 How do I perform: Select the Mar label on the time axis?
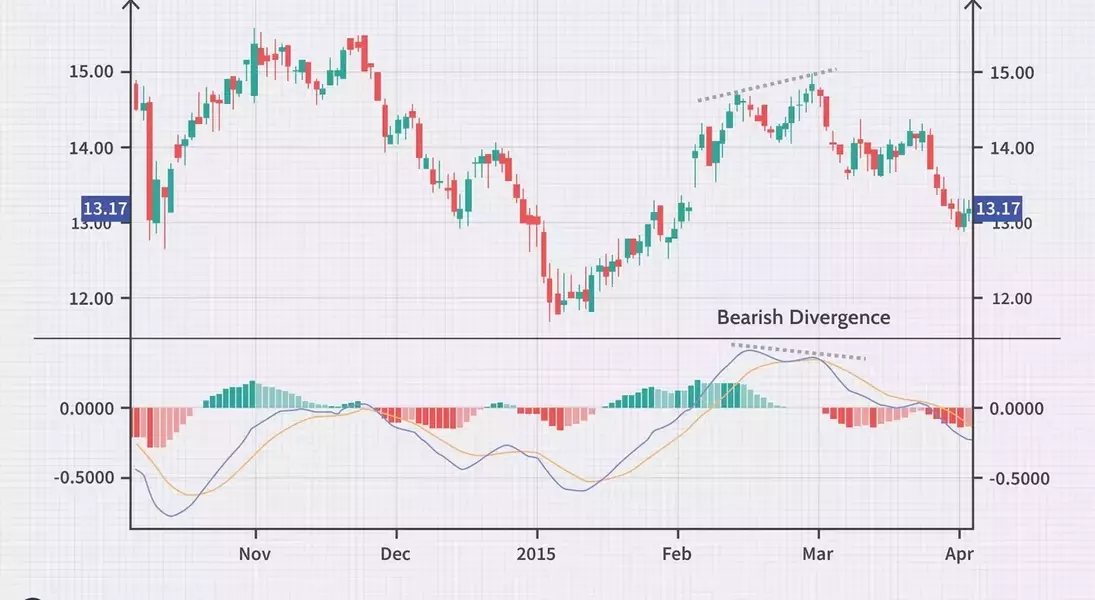pos(818,555)
